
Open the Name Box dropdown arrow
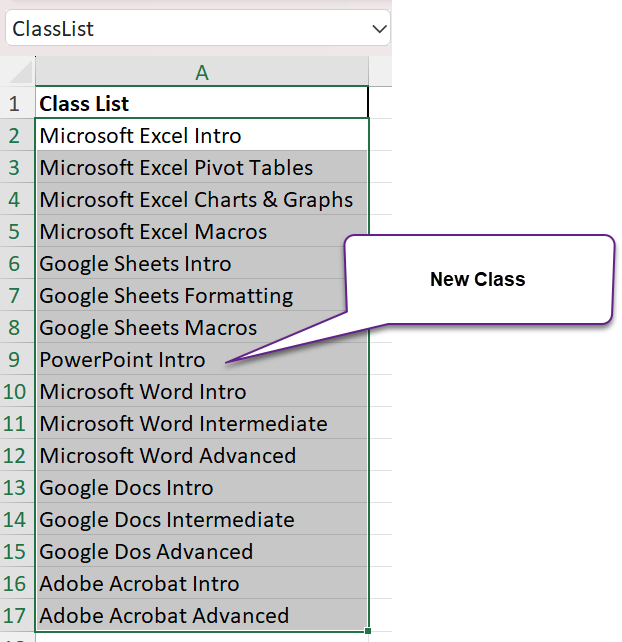[379, 29]
